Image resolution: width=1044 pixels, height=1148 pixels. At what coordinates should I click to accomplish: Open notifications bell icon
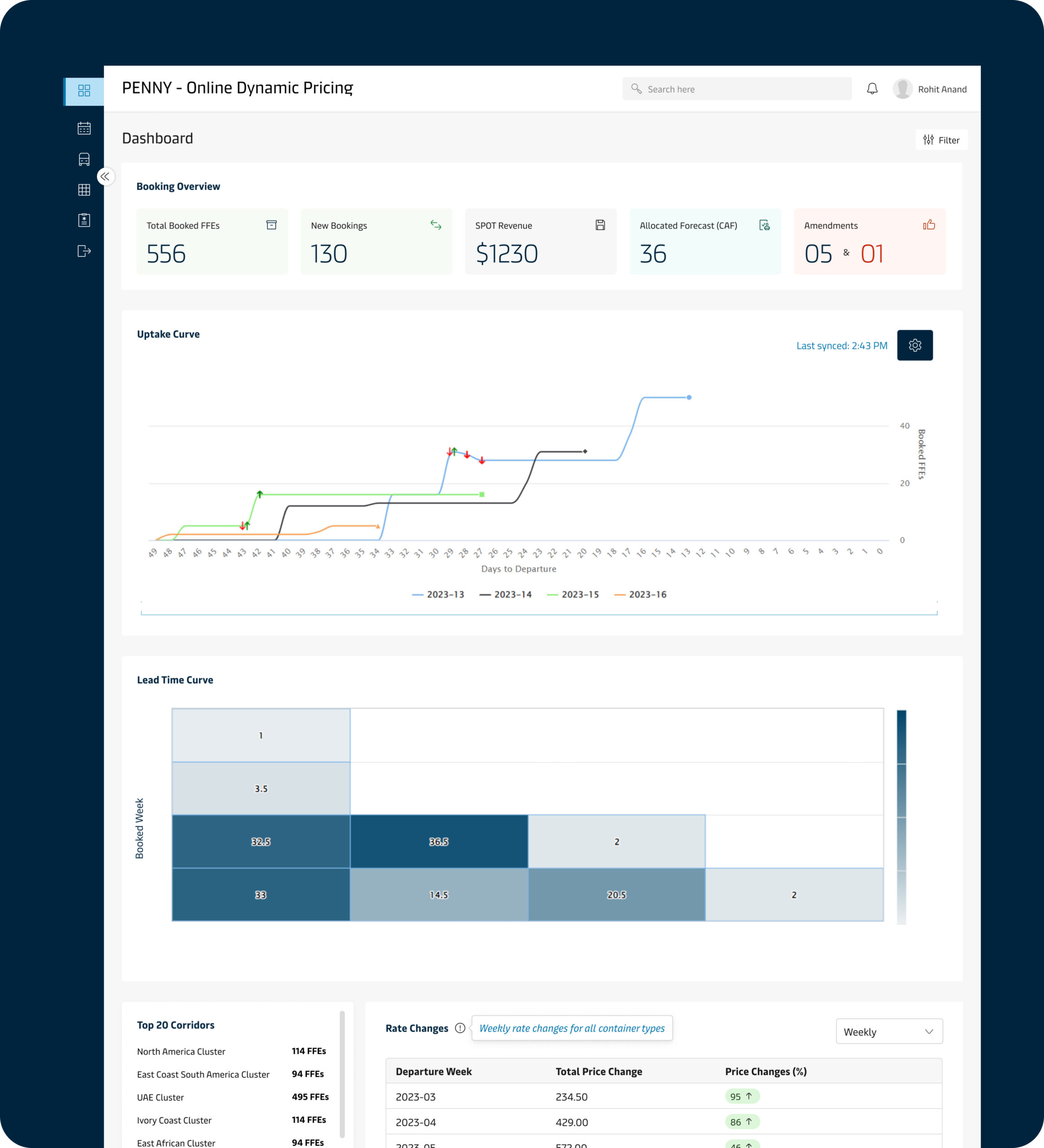pyautogui.click(x=872, y=89)
